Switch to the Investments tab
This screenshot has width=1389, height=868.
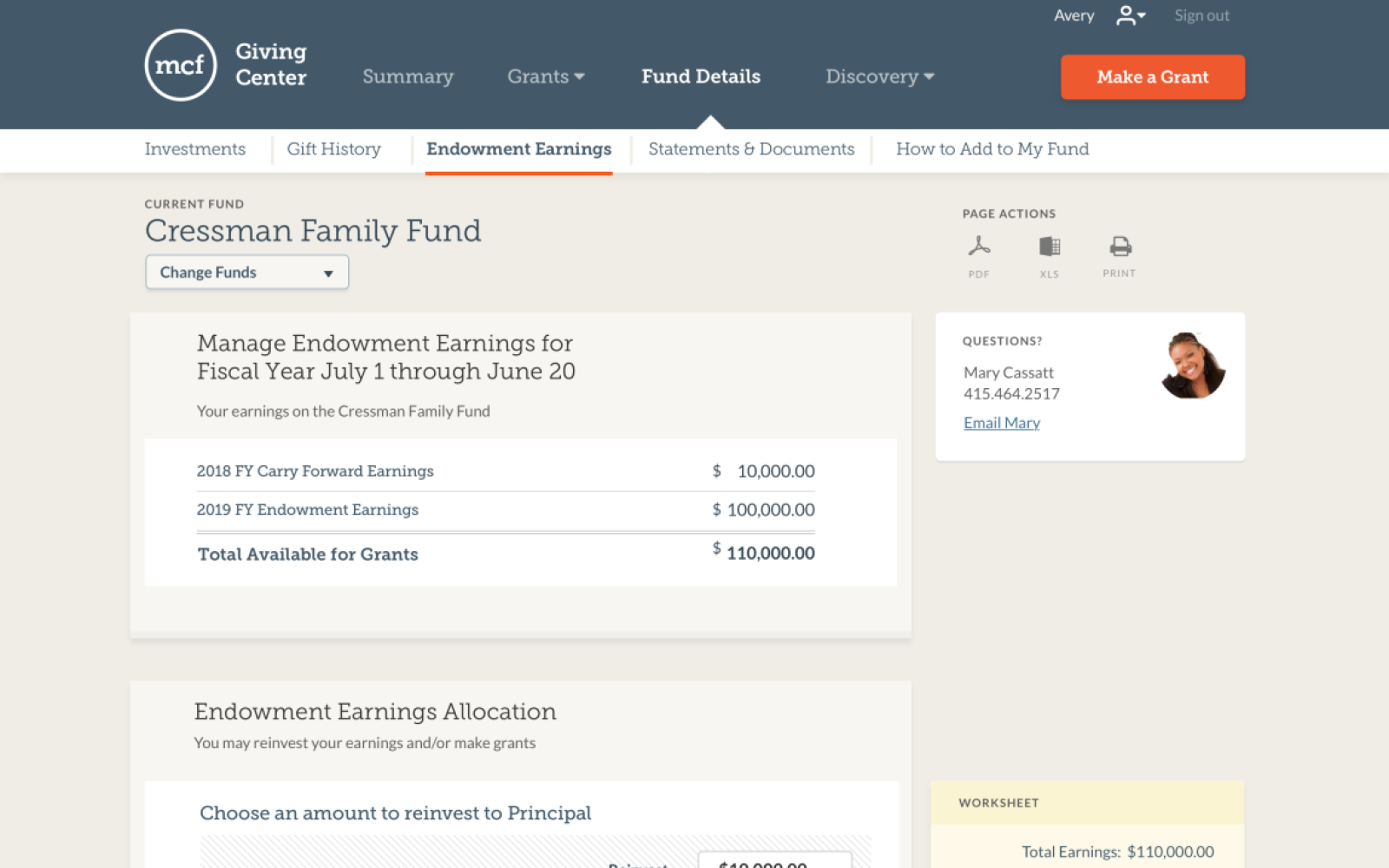[195, 149]
